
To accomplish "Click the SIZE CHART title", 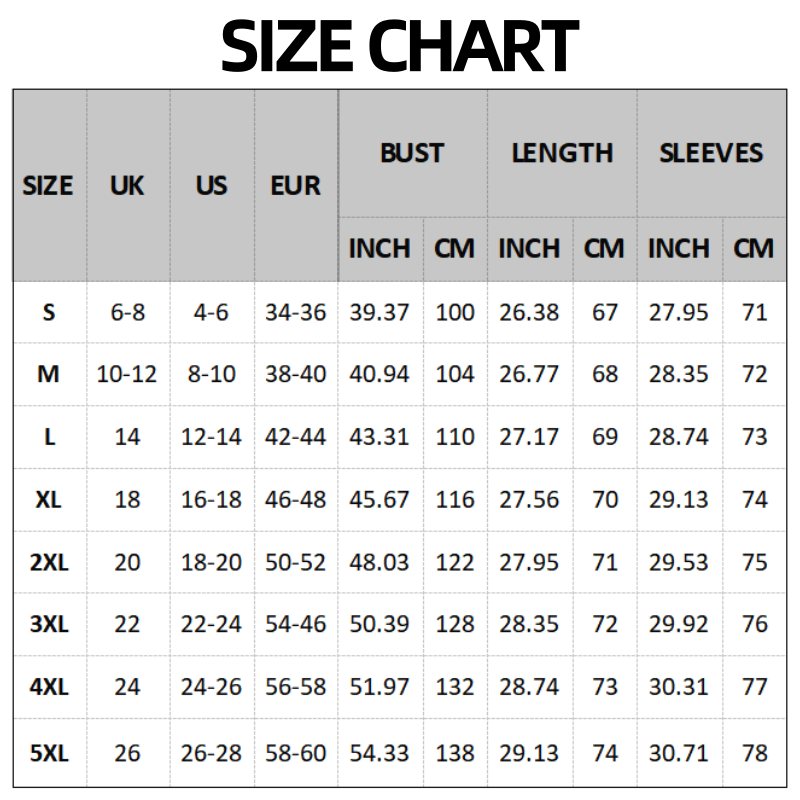I will (400, 45).
